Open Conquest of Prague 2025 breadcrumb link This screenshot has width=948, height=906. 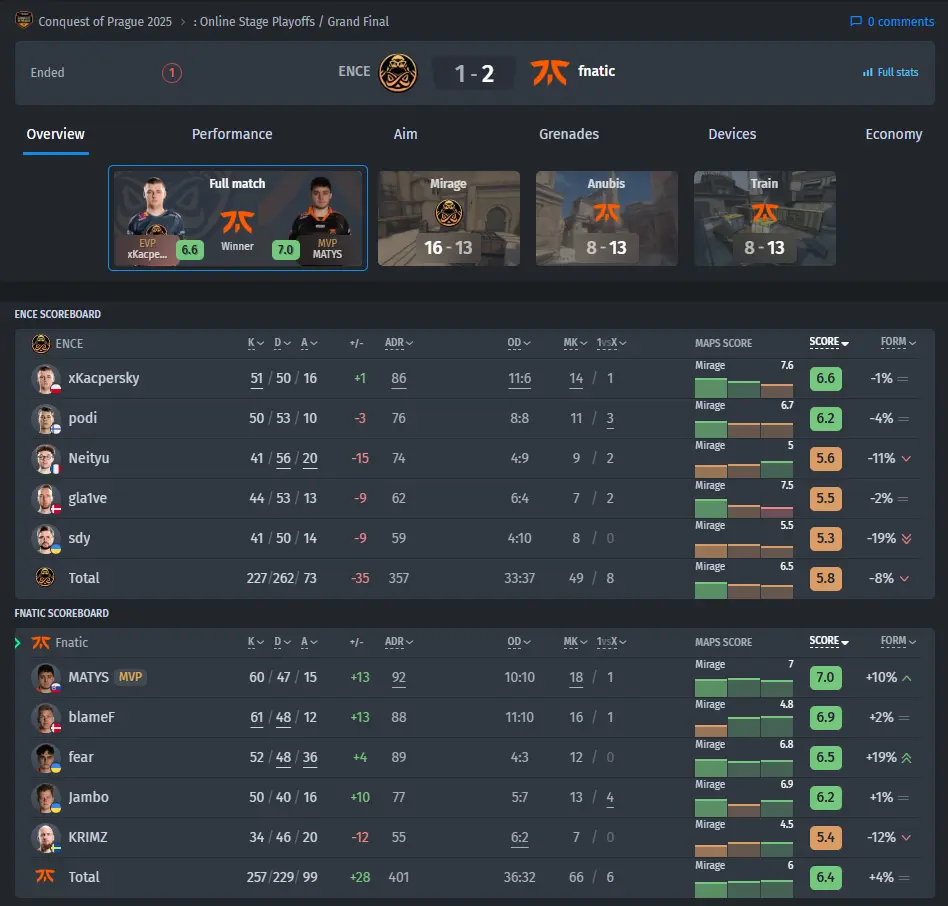(x=105, y=22)
